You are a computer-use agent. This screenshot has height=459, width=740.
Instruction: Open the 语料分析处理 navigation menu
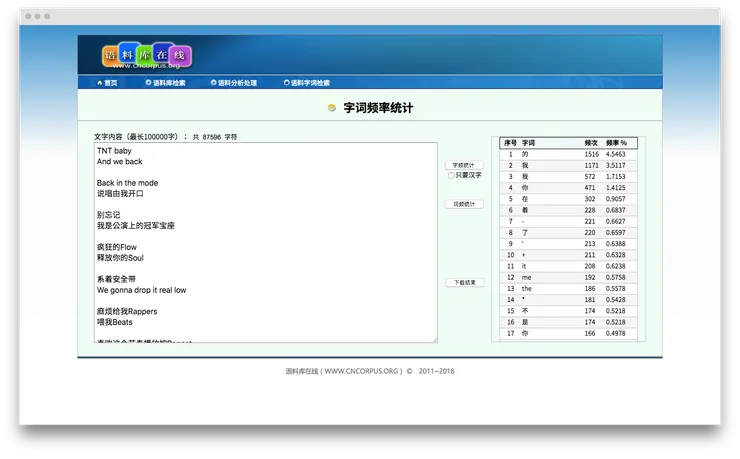[x=234, y=83]
